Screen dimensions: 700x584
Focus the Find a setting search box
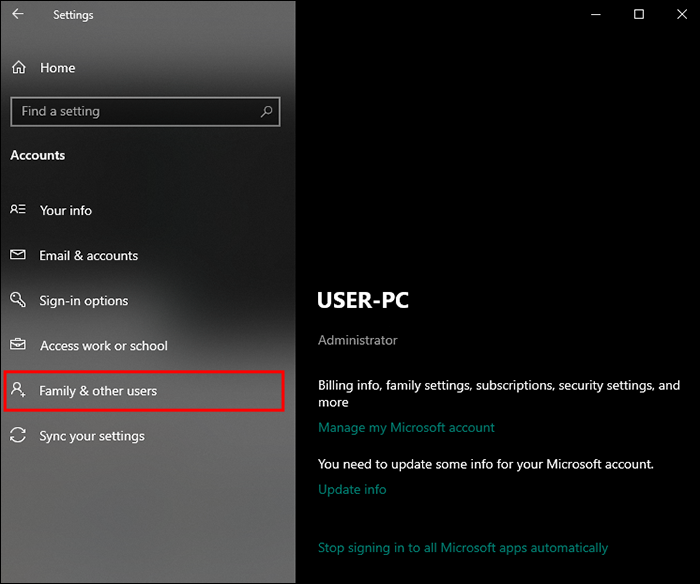[135, 112]
